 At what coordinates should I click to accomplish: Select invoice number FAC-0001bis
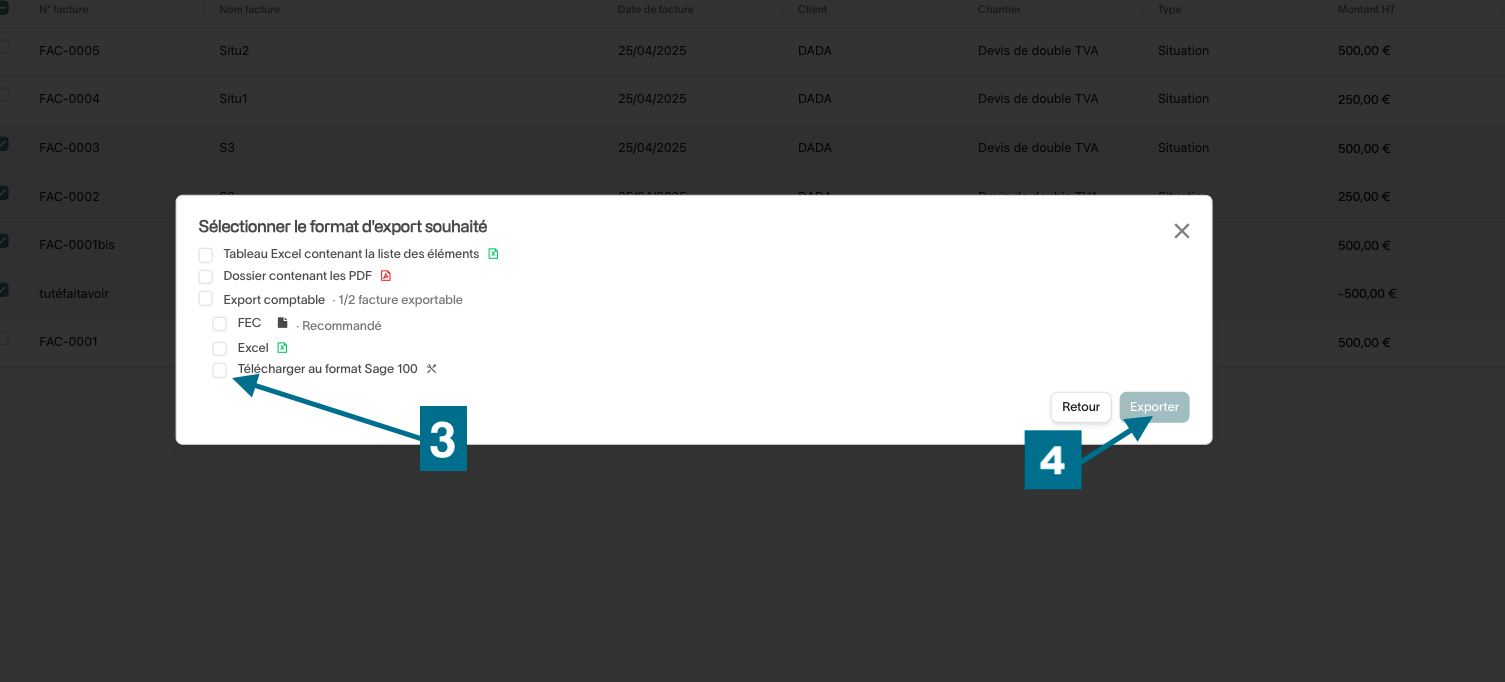click(x=77, y=245)
